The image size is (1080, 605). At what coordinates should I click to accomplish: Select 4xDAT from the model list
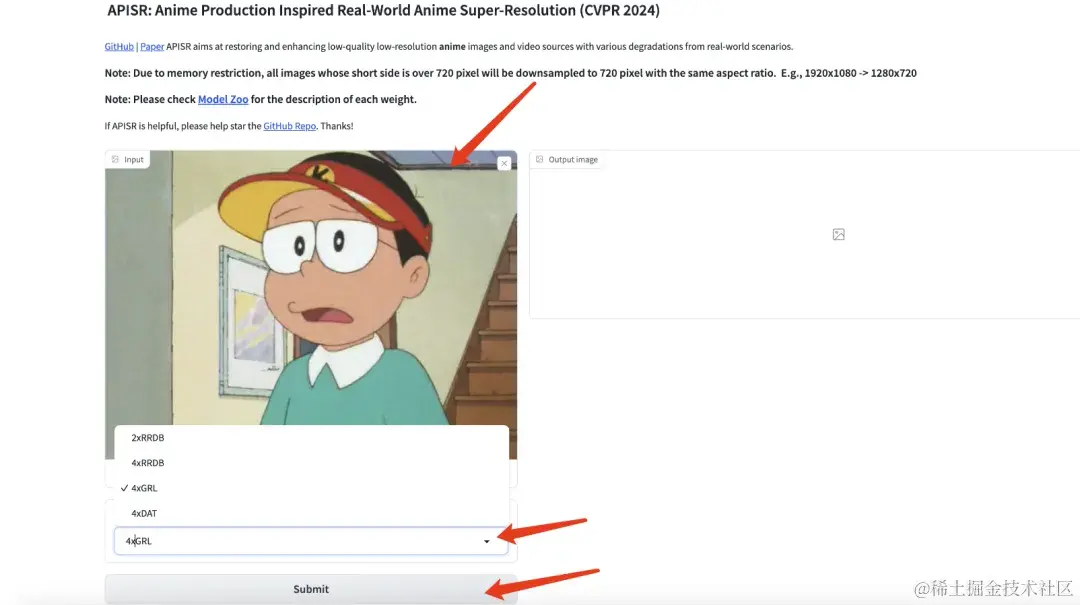pyautogui.click(x=311, y=513)
